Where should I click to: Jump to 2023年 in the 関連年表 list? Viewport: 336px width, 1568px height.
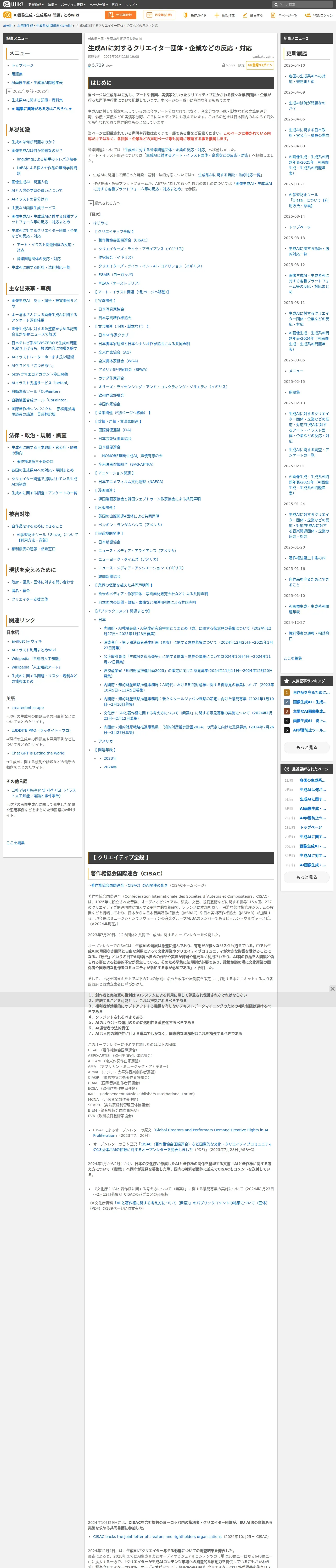point(110,758)
